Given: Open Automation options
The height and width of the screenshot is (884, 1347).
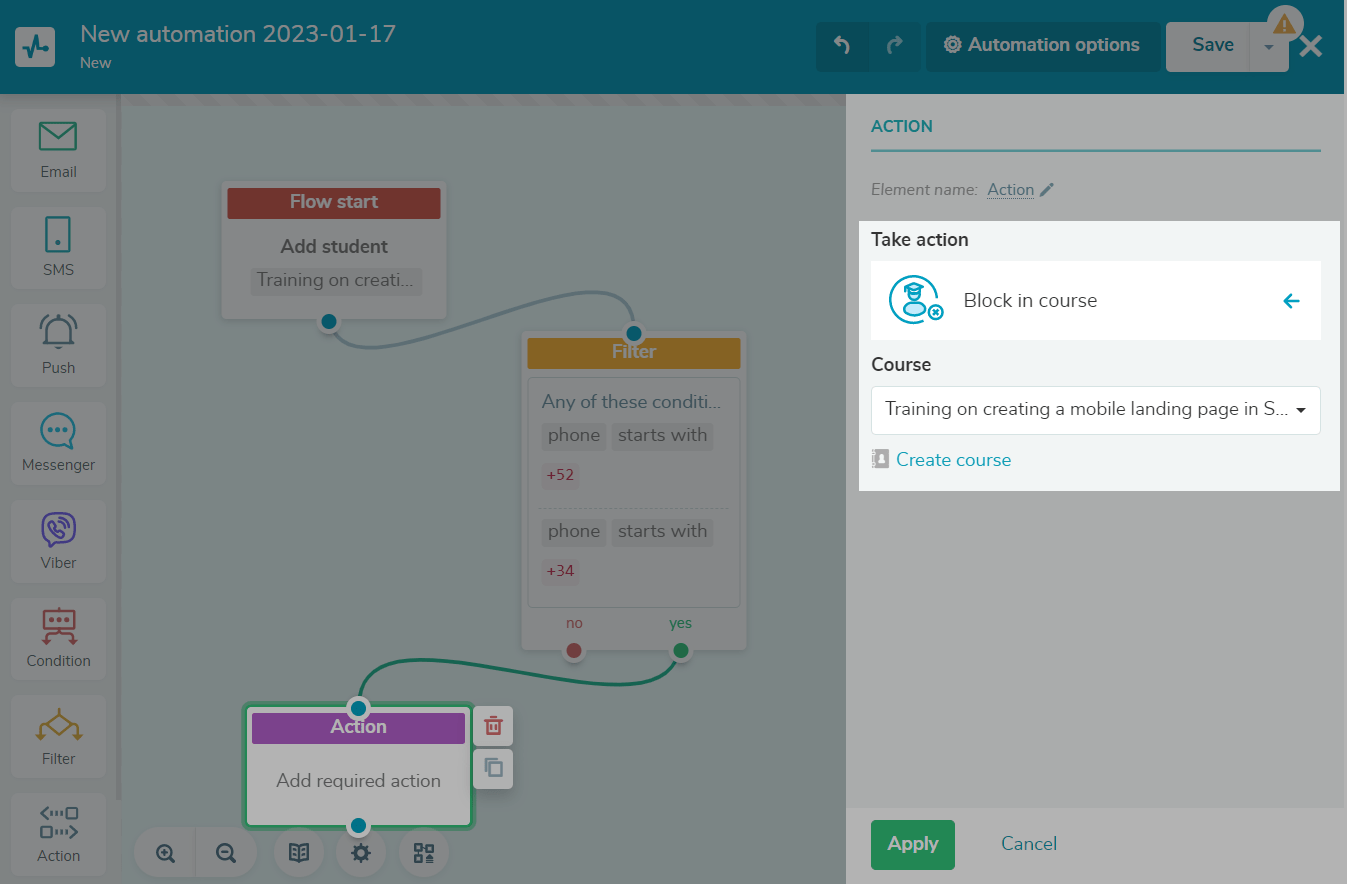Looking at the screenshot, I should (1042, 46).
